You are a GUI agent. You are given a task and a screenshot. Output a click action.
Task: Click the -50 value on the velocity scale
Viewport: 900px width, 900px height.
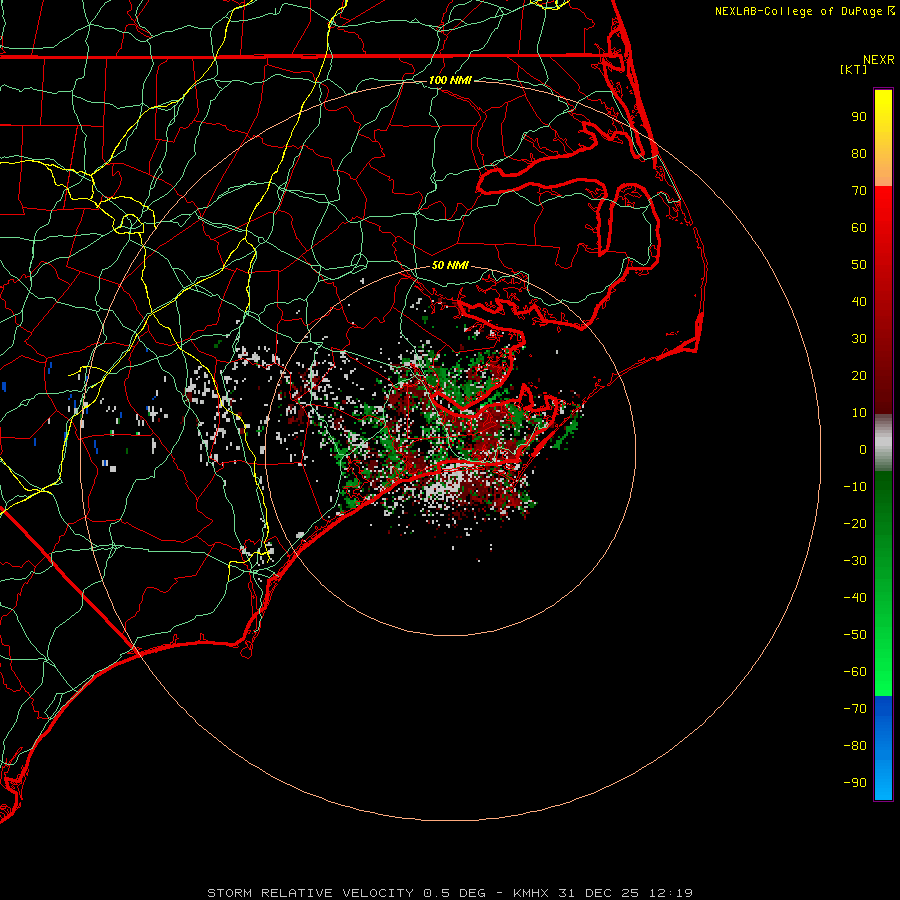coord(855,635)
